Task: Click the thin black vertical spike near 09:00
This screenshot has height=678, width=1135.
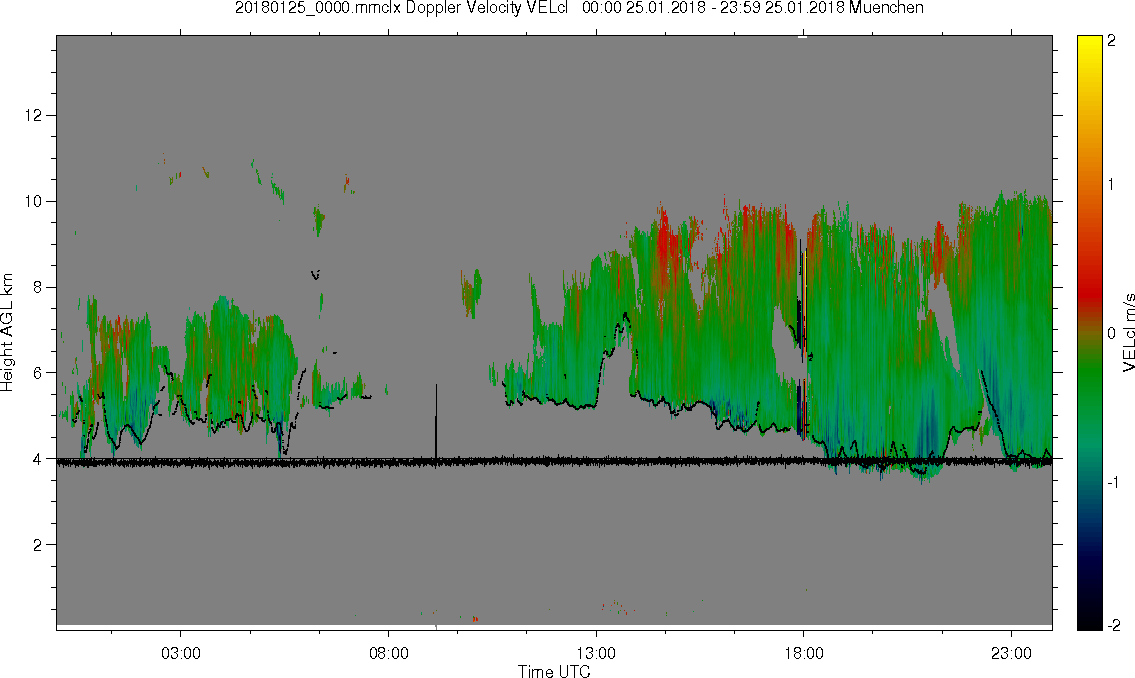Action: [x=436, y=421]
